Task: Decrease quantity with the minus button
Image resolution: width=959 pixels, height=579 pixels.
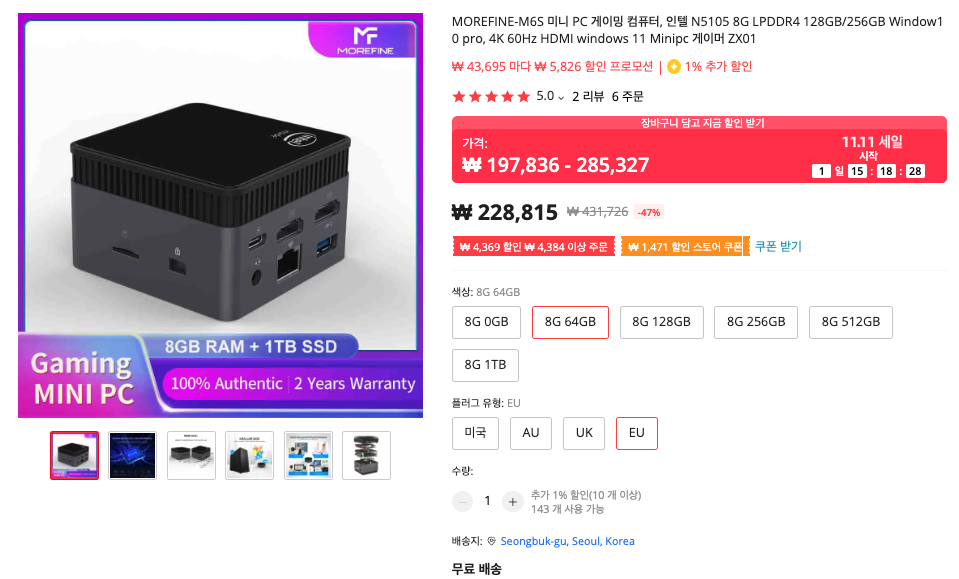Action: (x=462, y=502)
